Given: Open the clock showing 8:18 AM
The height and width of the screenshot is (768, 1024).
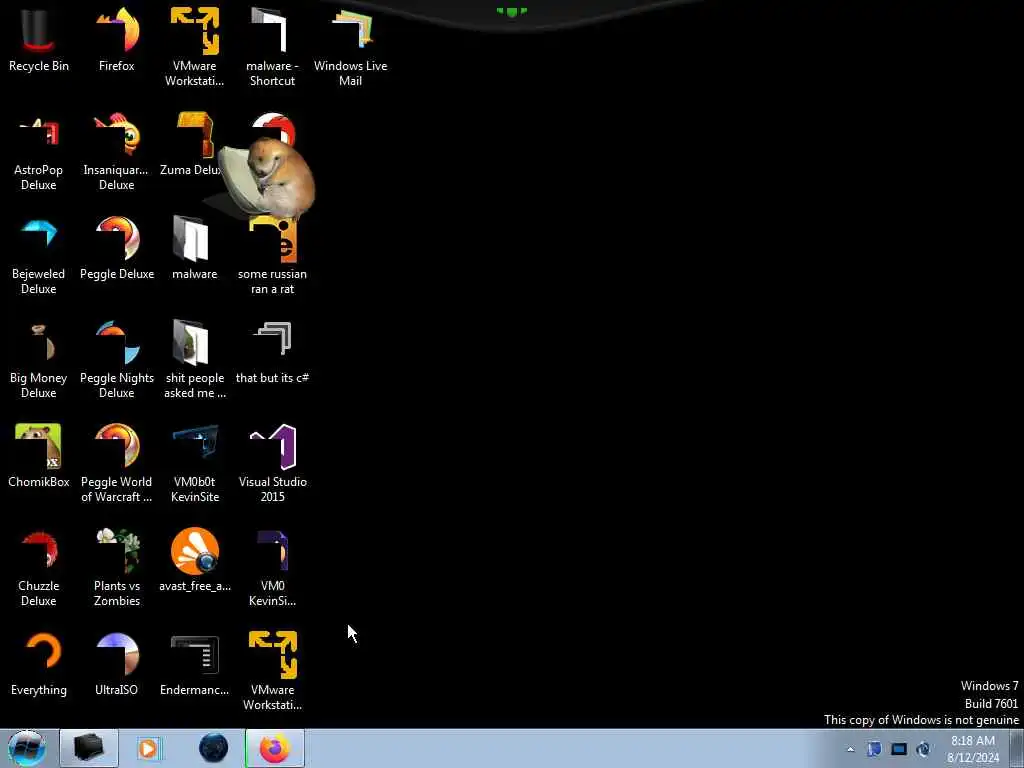Looking at the screenshot, I should coord(973,749).
